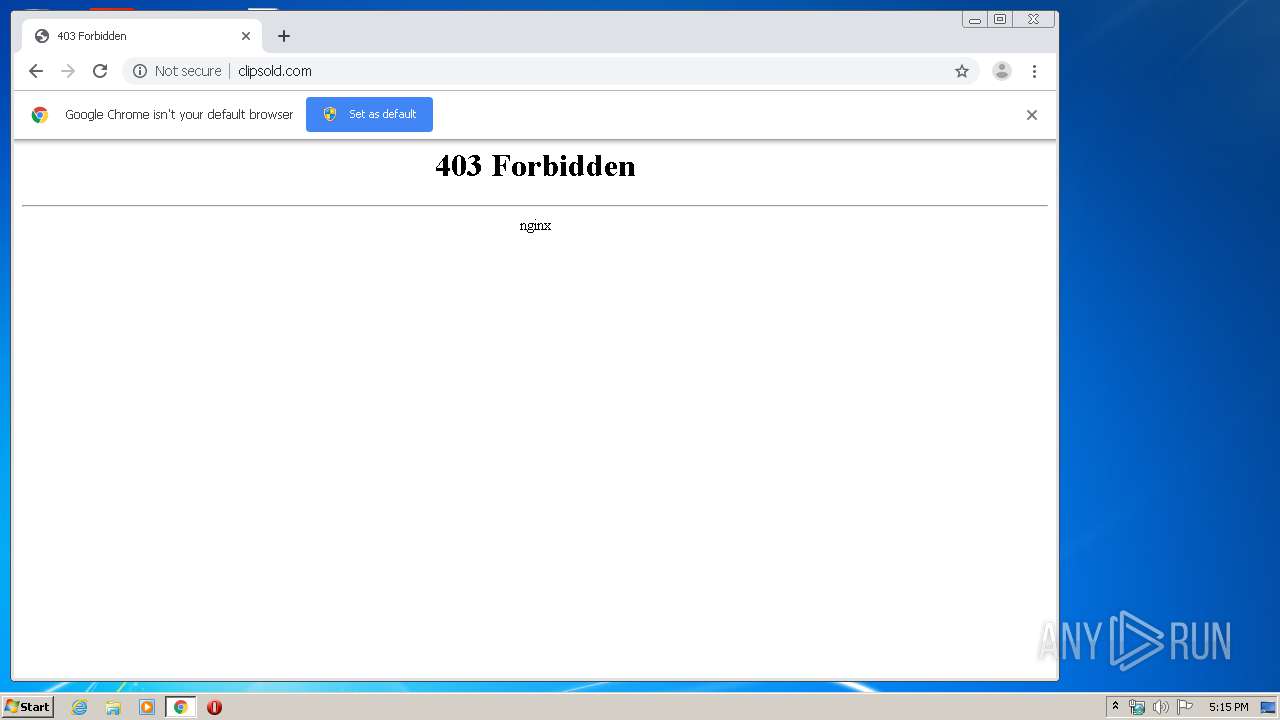Restore down the Chrome window
The width and height of the screenshot is (1280, 720).
[1000, 19]
